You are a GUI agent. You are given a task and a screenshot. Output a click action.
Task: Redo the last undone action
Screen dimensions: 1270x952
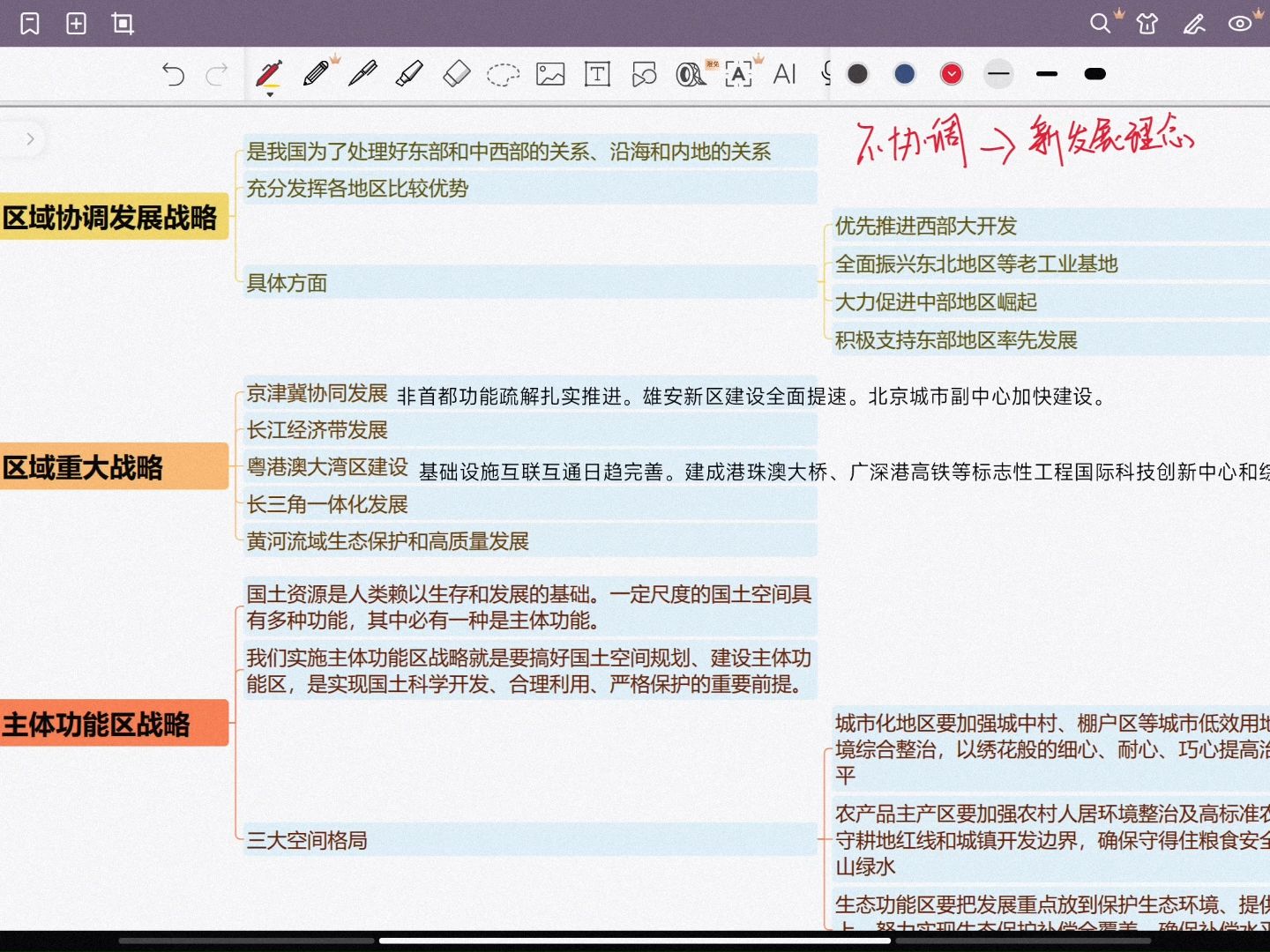pyautogui.click(x=217, y=75)
